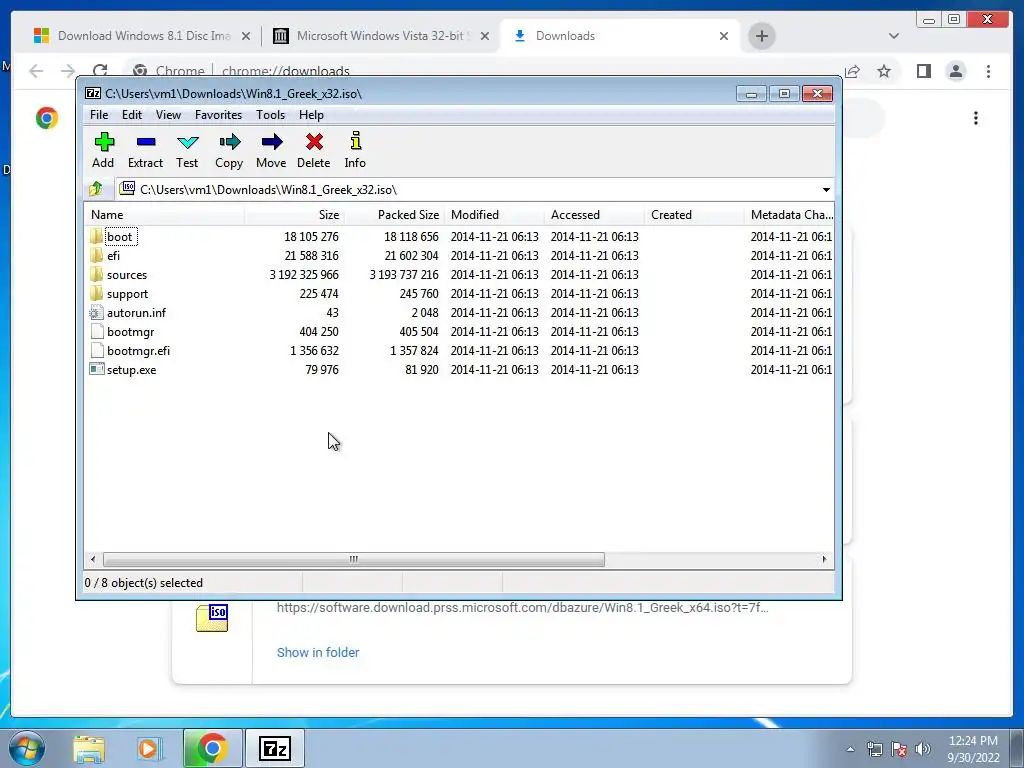Open the Edit menu in 7-Zip

tap(132, 115)
